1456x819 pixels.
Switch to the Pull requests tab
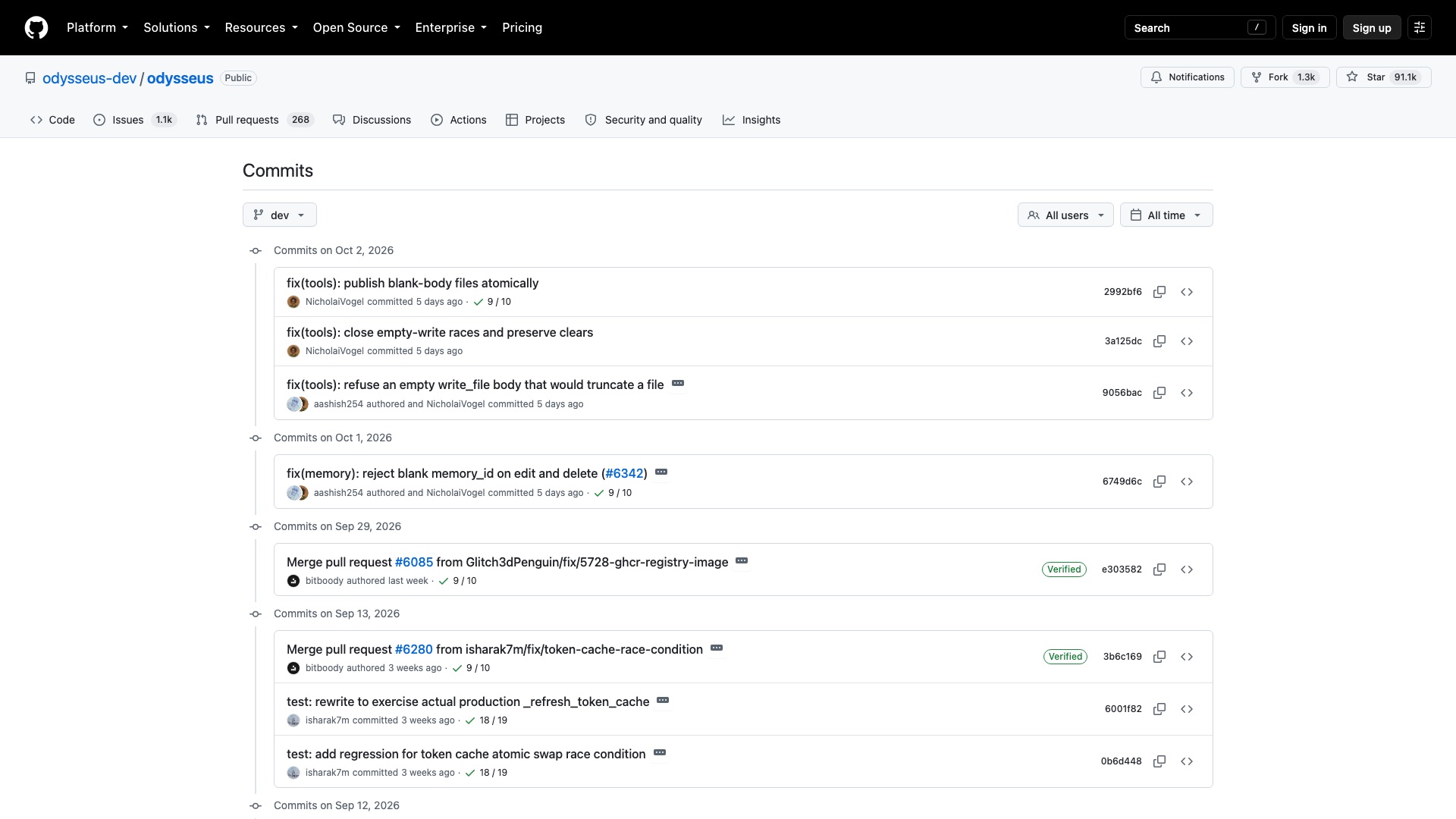254,120
